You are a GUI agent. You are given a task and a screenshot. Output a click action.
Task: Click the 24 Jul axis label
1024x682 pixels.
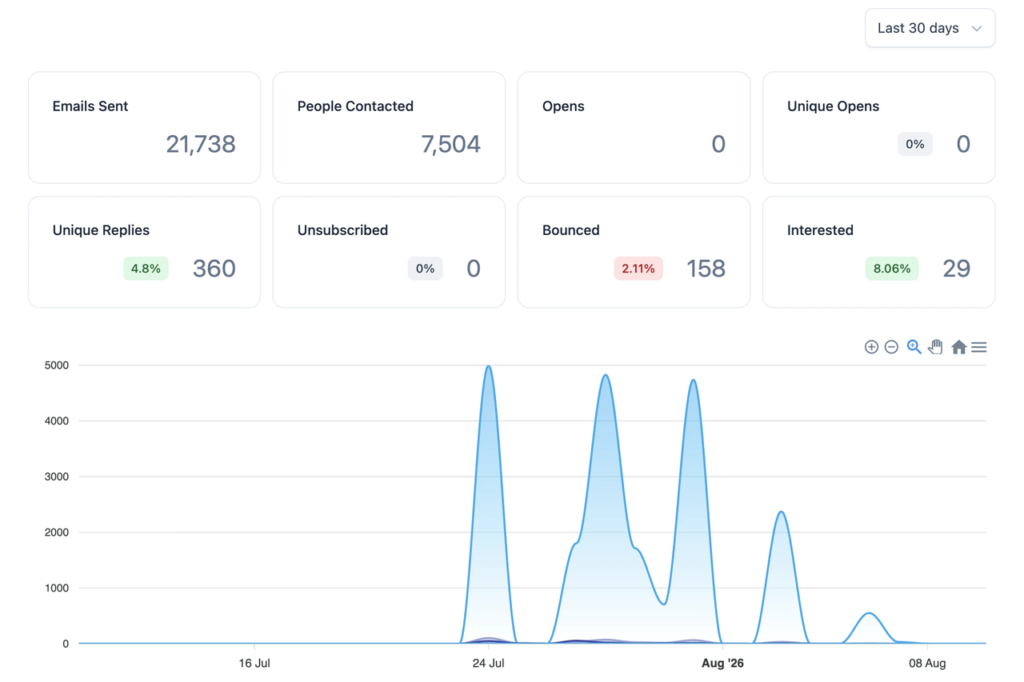tap(488, 663)
